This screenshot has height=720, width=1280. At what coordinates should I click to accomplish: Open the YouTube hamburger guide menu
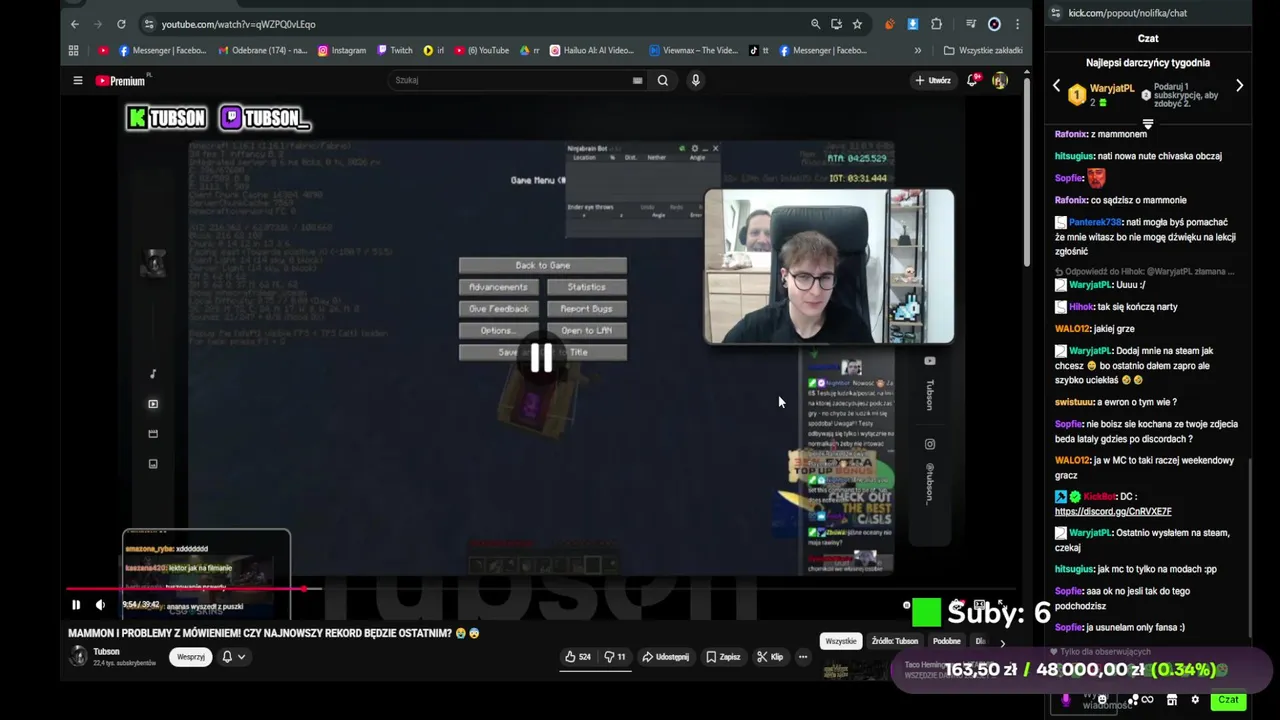pos(78,81)
